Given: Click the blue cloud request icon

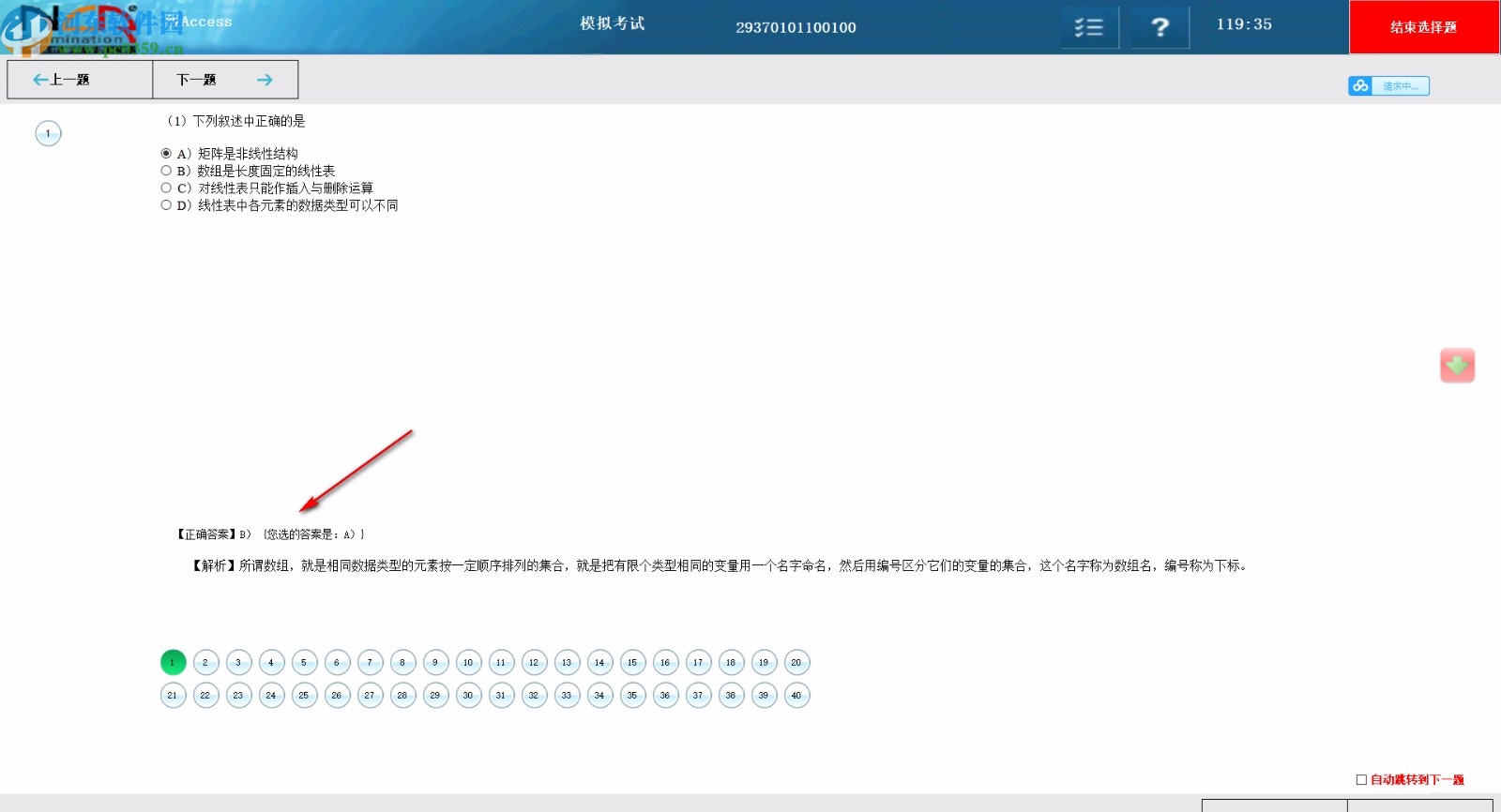Looking at the screenshot, I should [1360, 86].
